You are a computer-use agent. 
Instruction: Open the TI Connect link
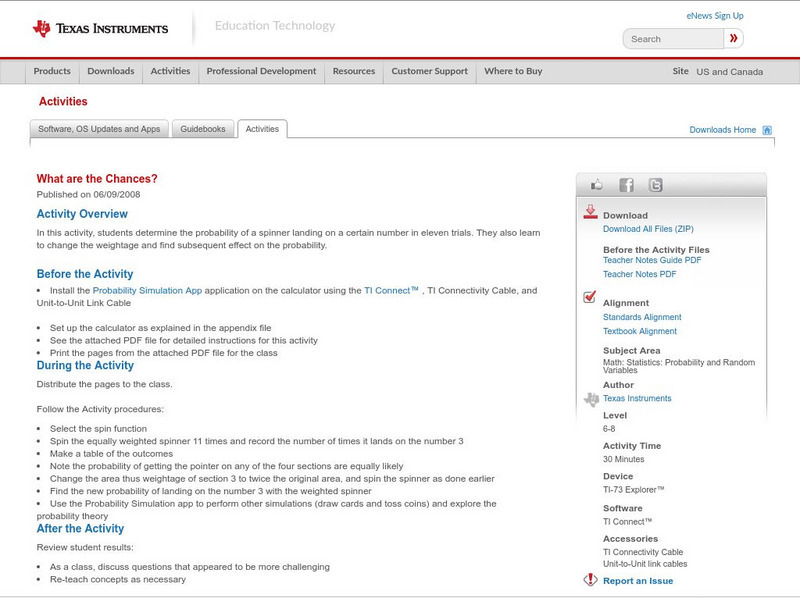pyautogui.click(x=391, y=290)
